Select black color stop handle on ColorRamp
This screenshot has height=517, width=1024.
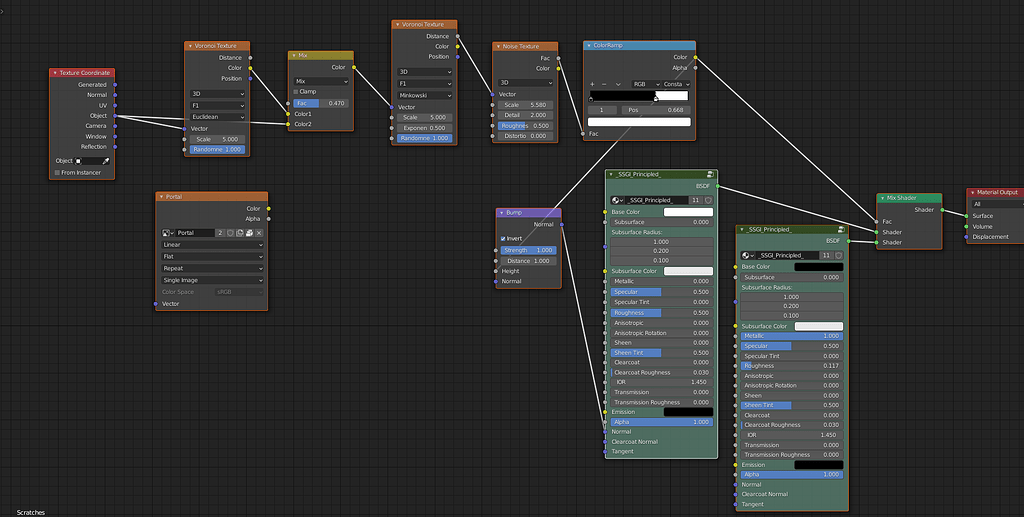590,99
